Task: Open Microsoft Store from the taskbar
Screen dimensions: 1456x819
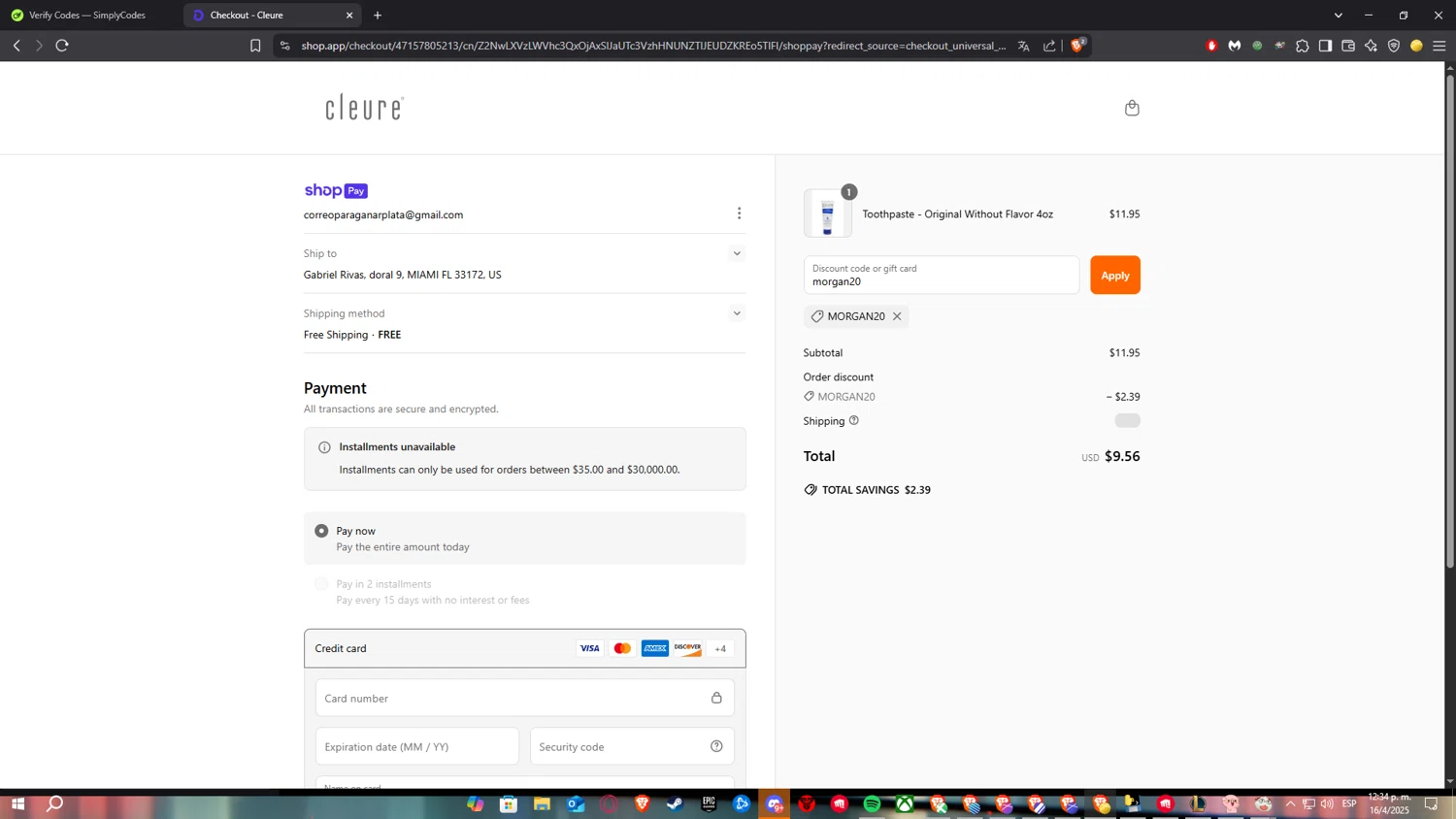Action: [x=509, y=803]
